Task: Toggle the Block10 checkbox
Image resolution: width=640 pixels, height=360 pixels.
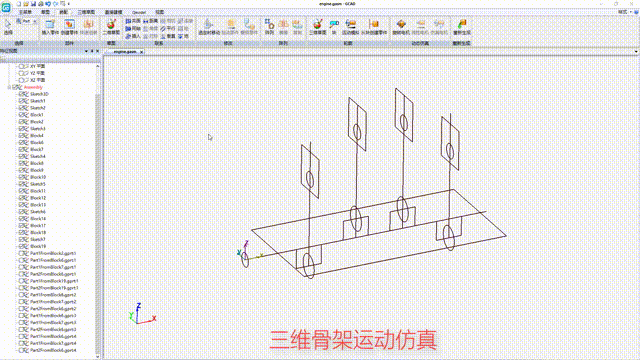Action: pyautogui.click(x=21, y=177)
